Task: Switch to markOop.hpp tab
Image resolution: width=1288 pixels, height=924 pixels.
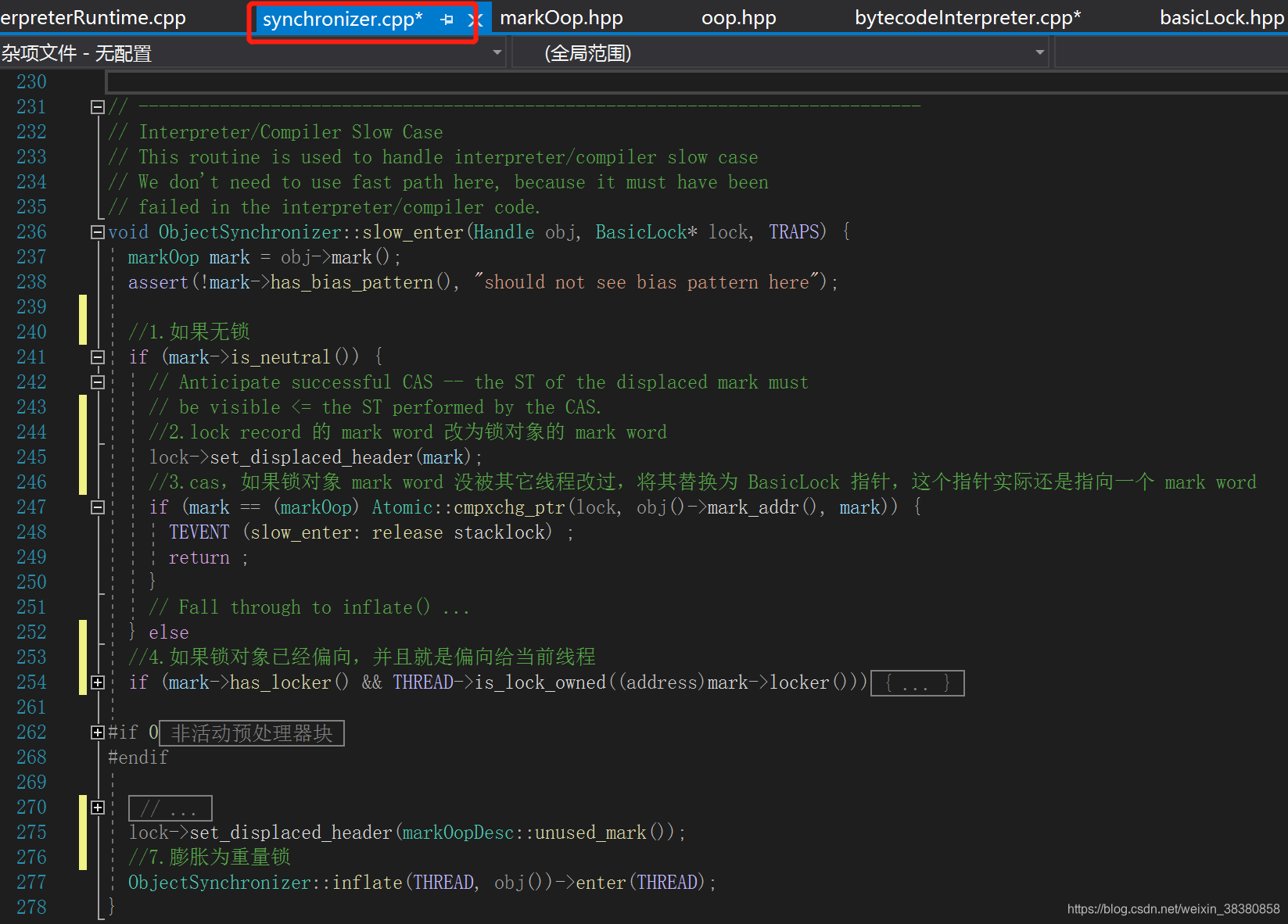Action: click(x=561, y=18)
